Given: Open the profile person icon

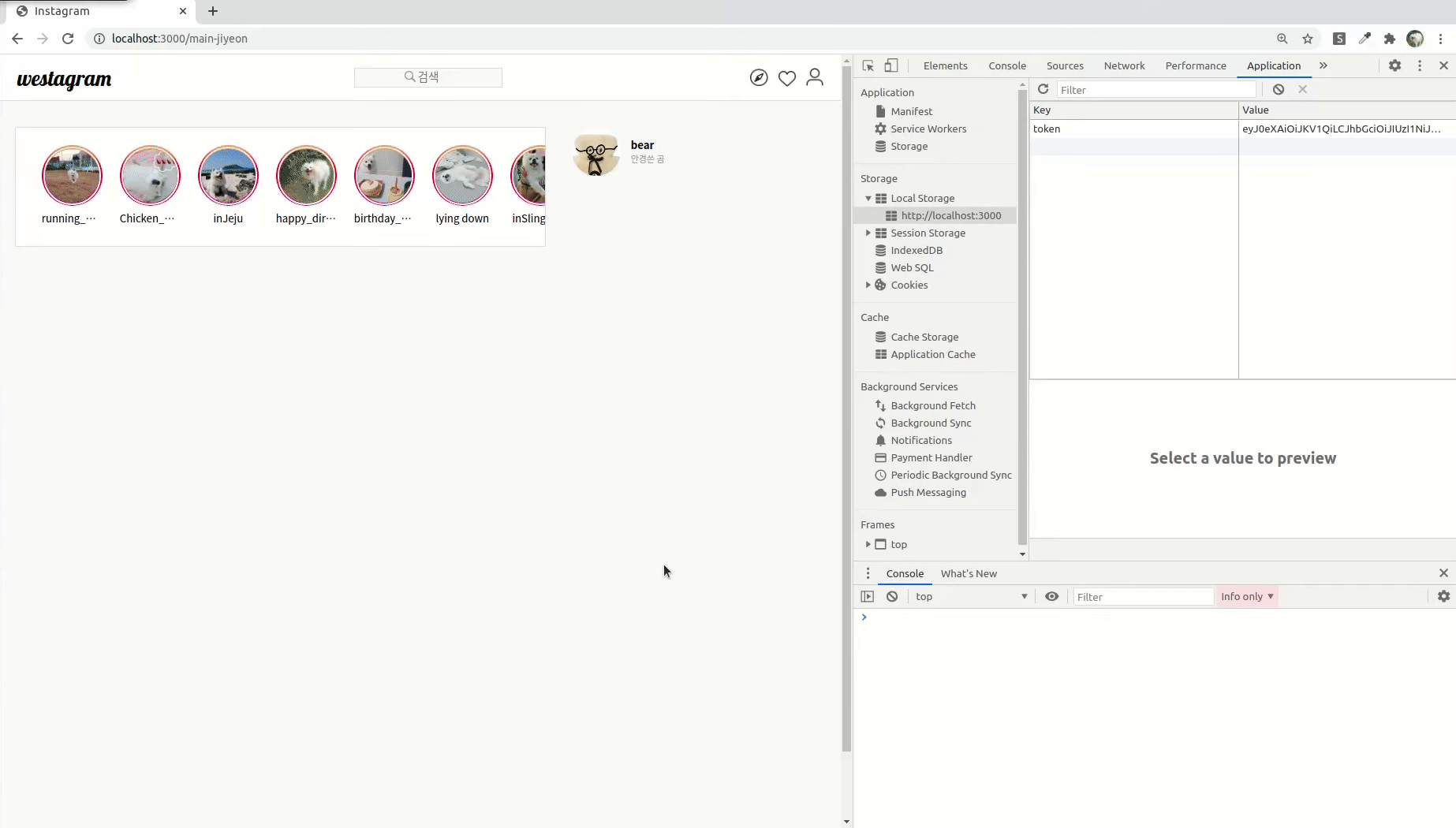Looking at the screenshot, I should coord(815,77).
